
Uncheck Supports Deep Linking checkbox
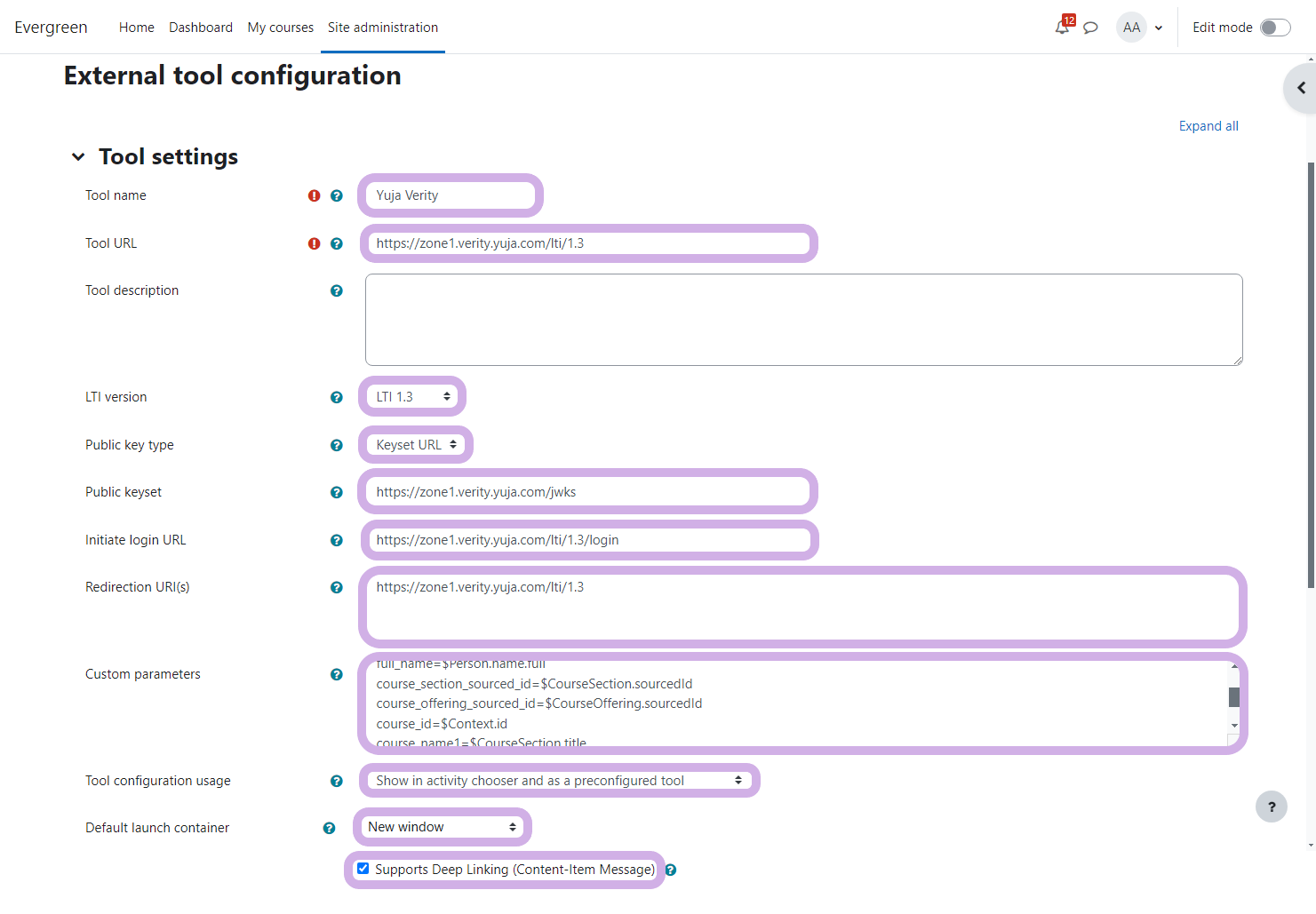[x=363, y=869]
